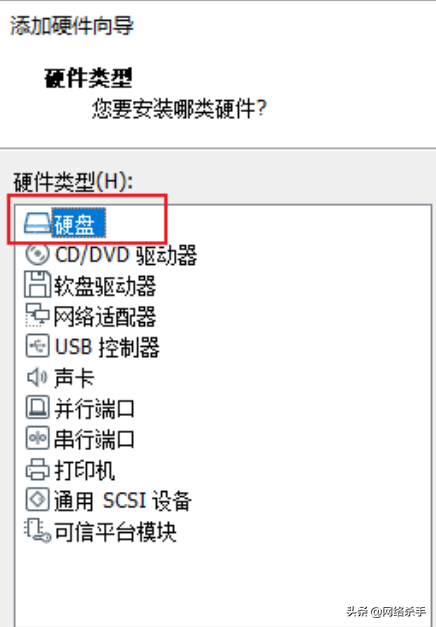The image size is (436, 627).
Task: Pick 串行端口 hardware type
Action: [x=94, y=439]
